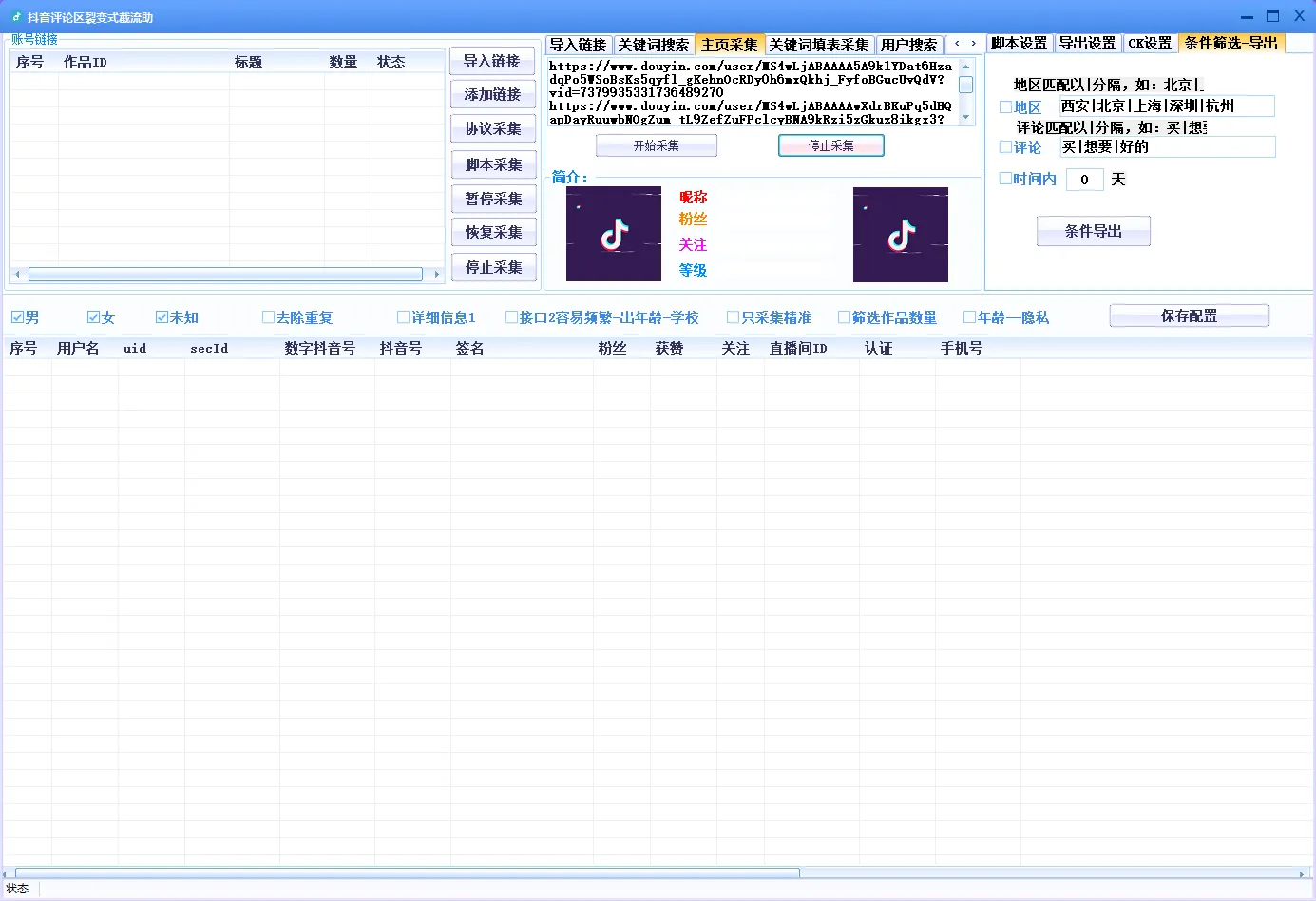Start 脚本采集
This screenshot has width=1316, height=901.
point(494,164)
